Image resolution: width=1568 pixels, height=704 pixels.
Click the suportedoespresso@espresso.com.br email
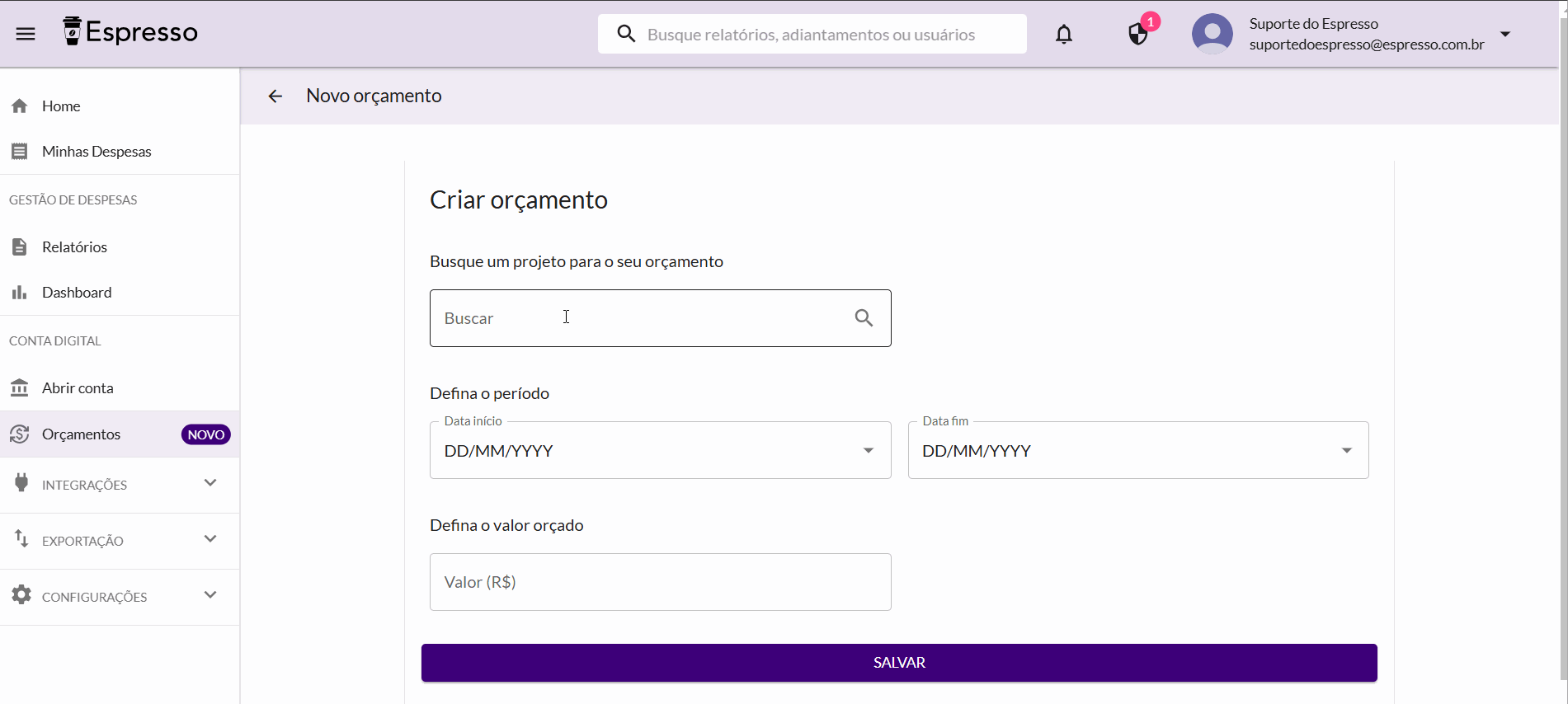(1367, 45)
